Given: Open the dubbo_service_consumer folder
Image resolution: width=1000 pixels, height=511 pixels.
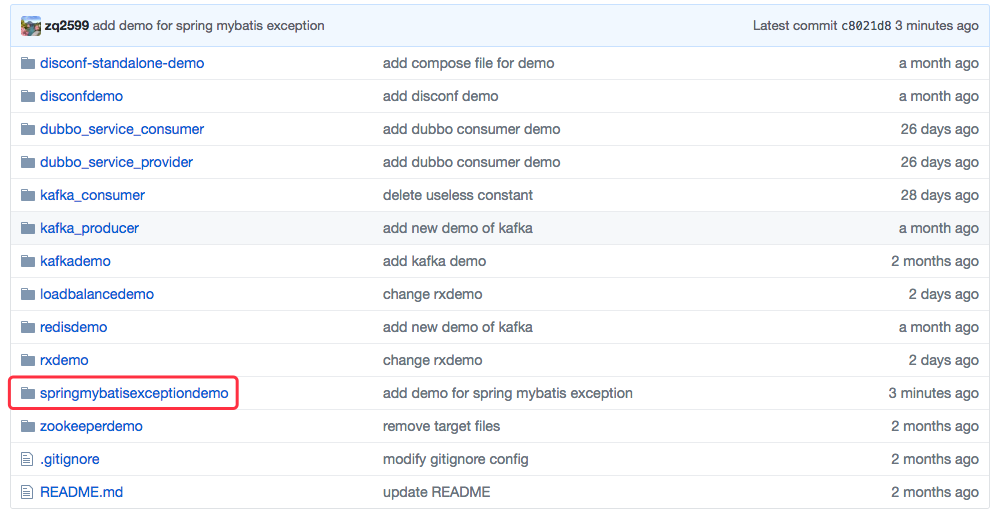Looking at the screenshot, I should 122,129.
